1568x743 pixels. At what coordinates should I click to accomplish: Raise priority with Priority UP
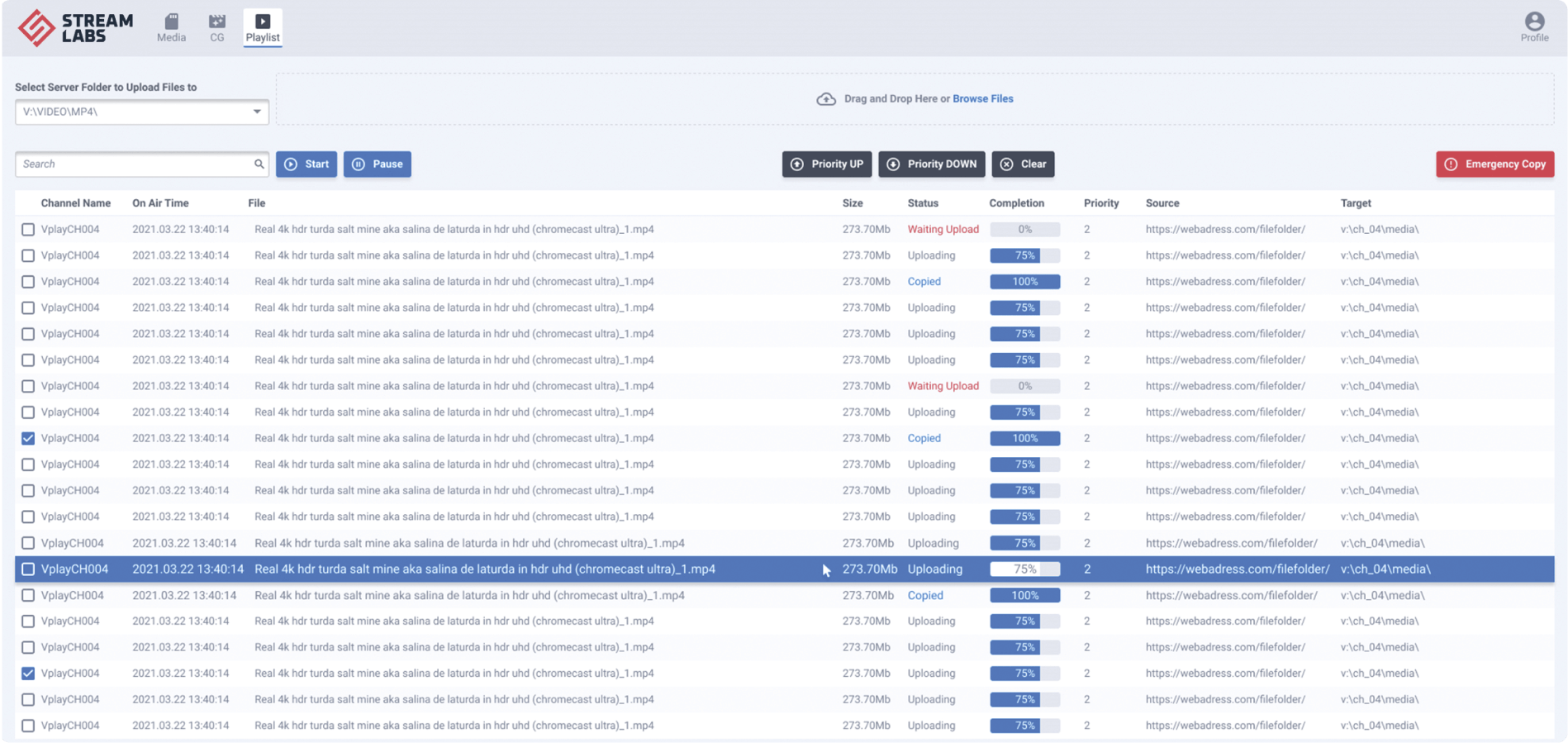827,164
